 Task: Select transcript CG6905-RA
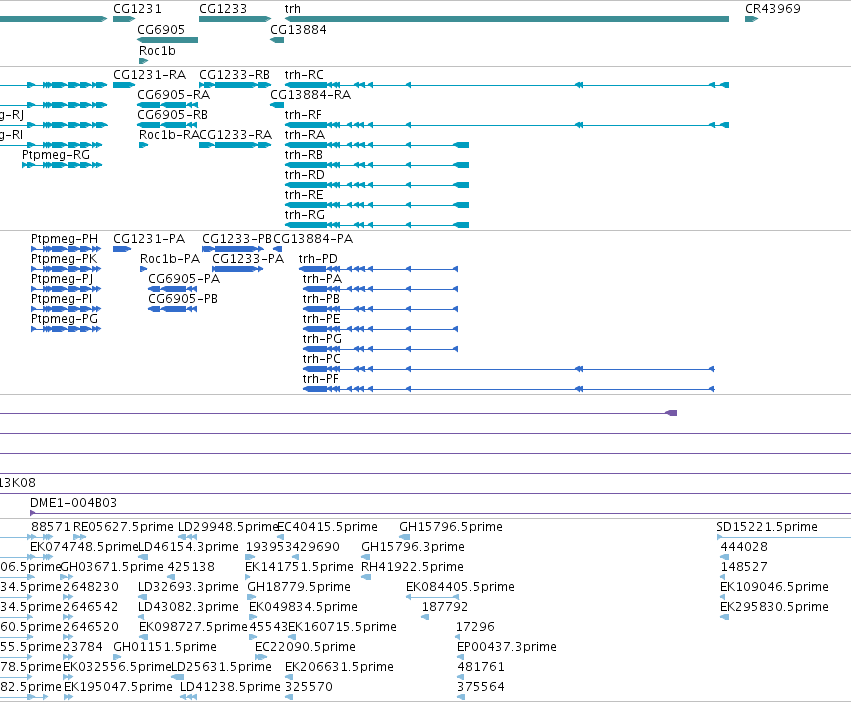tap(168, 105)
